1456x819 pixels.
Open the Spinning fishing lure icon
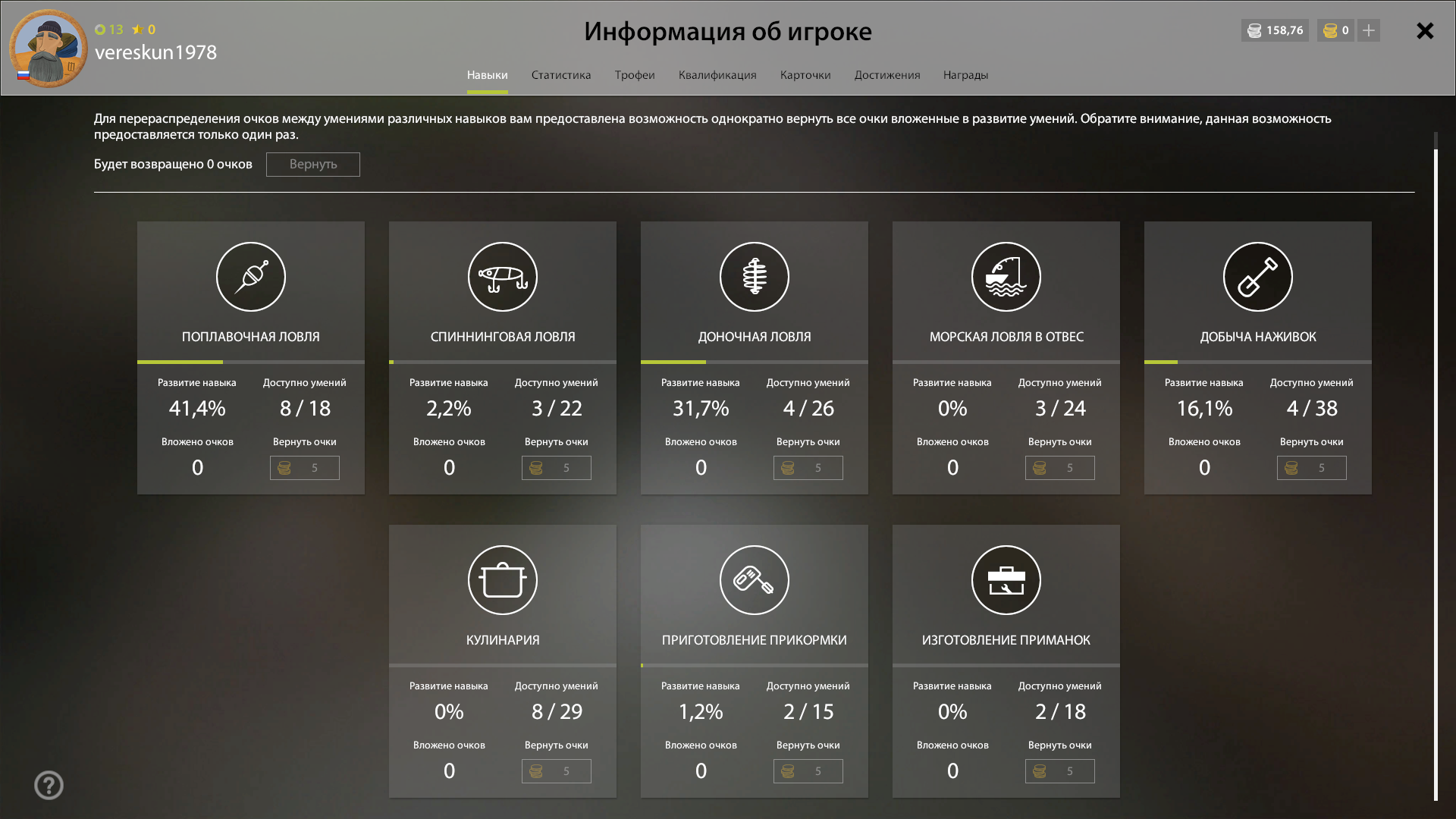[502, 277]
